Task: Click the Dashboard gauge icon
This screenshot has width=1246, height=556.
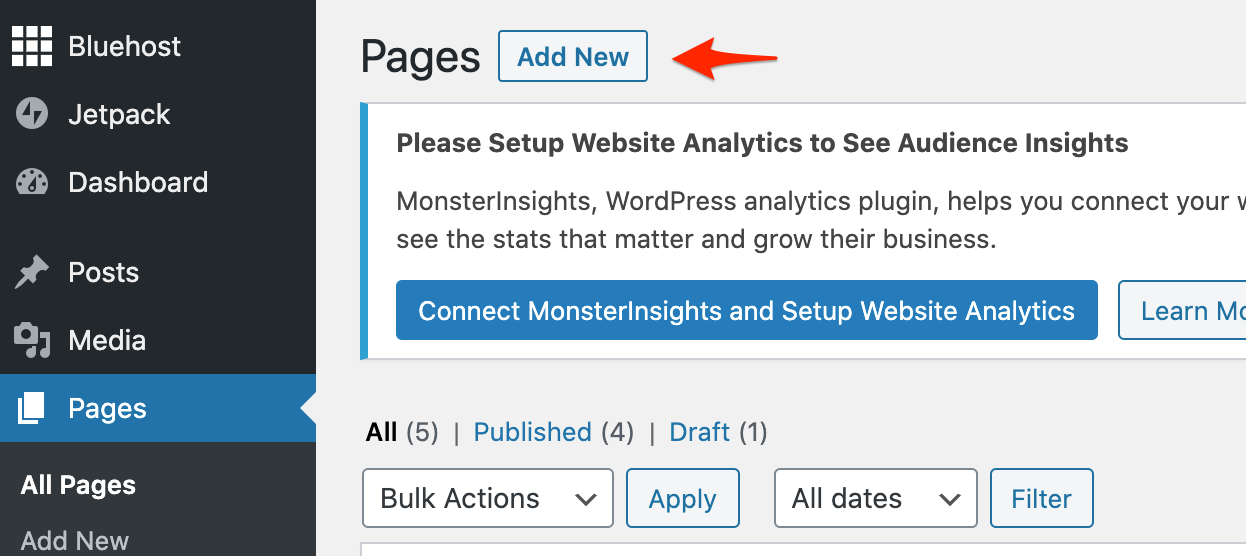Action: pyautogui.click(x=32, y=182)
